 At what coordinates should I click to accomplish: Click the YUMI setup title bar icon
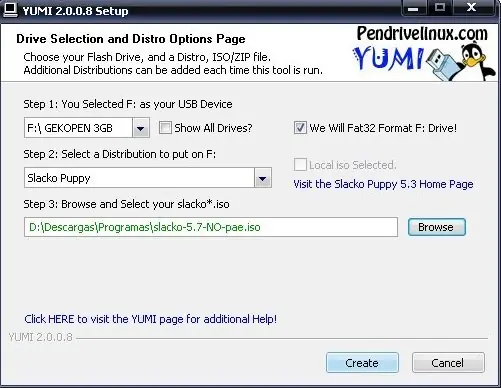10,10
